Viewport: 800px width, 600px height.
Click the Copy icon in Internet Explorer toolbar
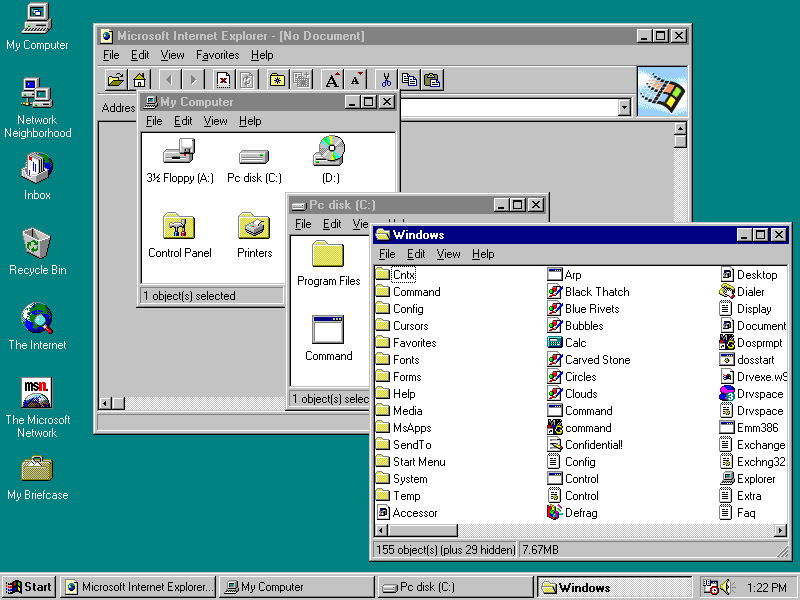pos(409,80)
